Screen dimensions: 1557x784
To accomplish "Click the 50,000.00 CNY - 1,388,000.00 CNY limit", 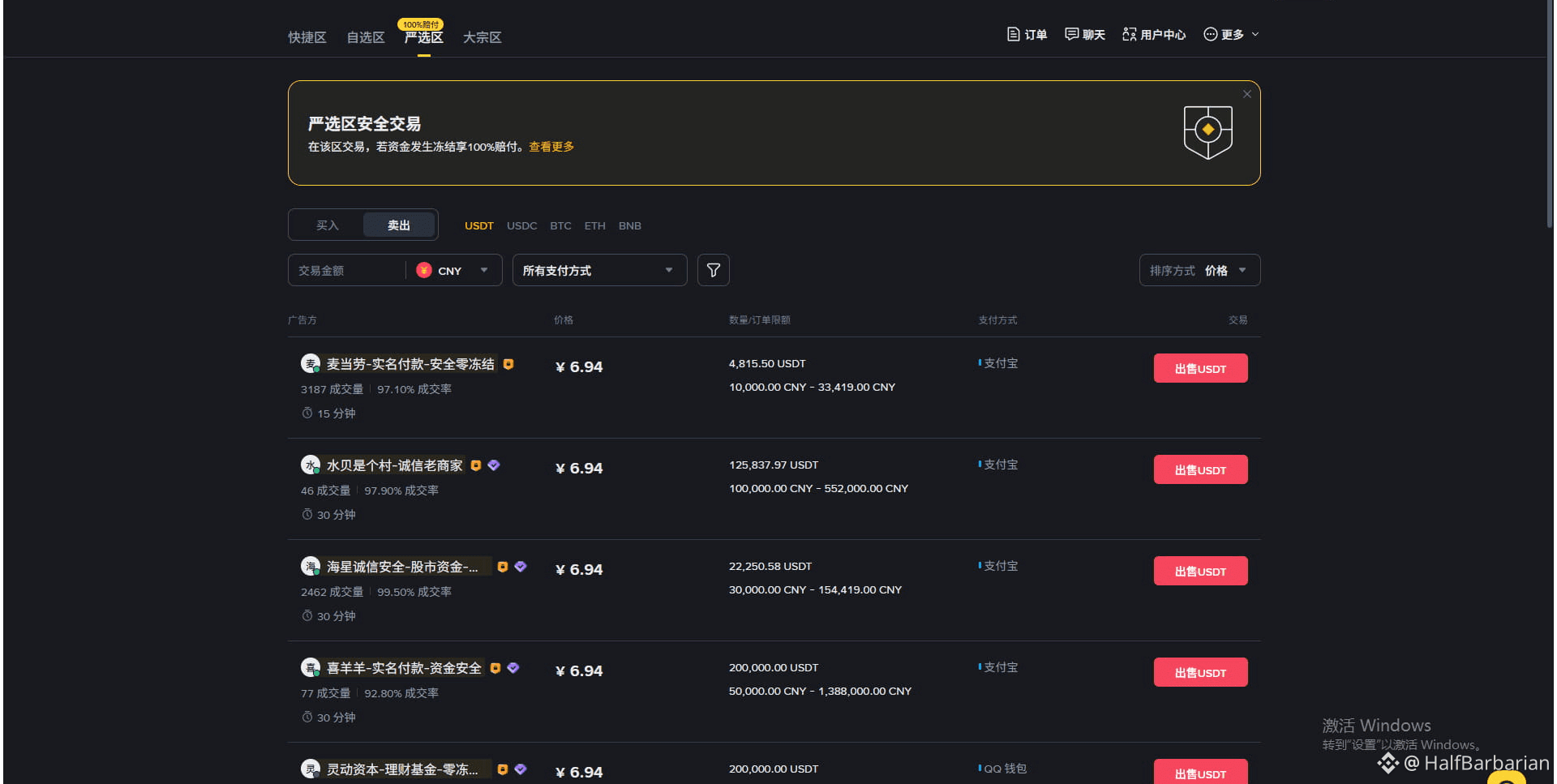I will tap(821, 692).
